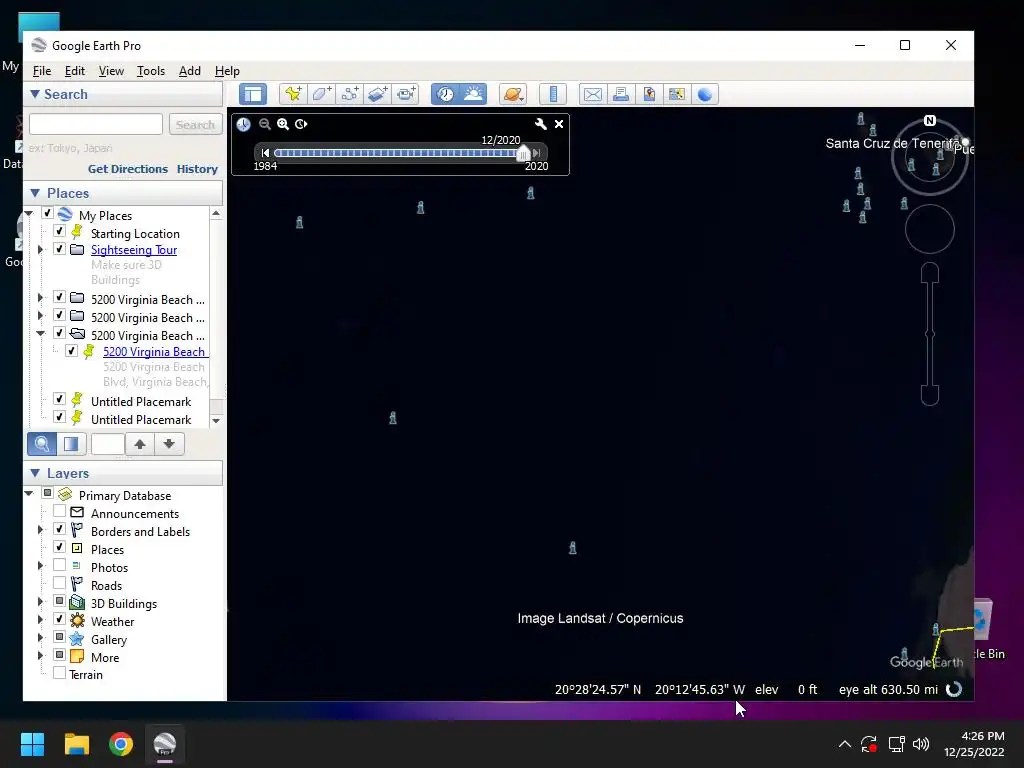Click the vertical zoom slider
The width and height of the screenshot is (1024, 768).
(x=930, y=334)
